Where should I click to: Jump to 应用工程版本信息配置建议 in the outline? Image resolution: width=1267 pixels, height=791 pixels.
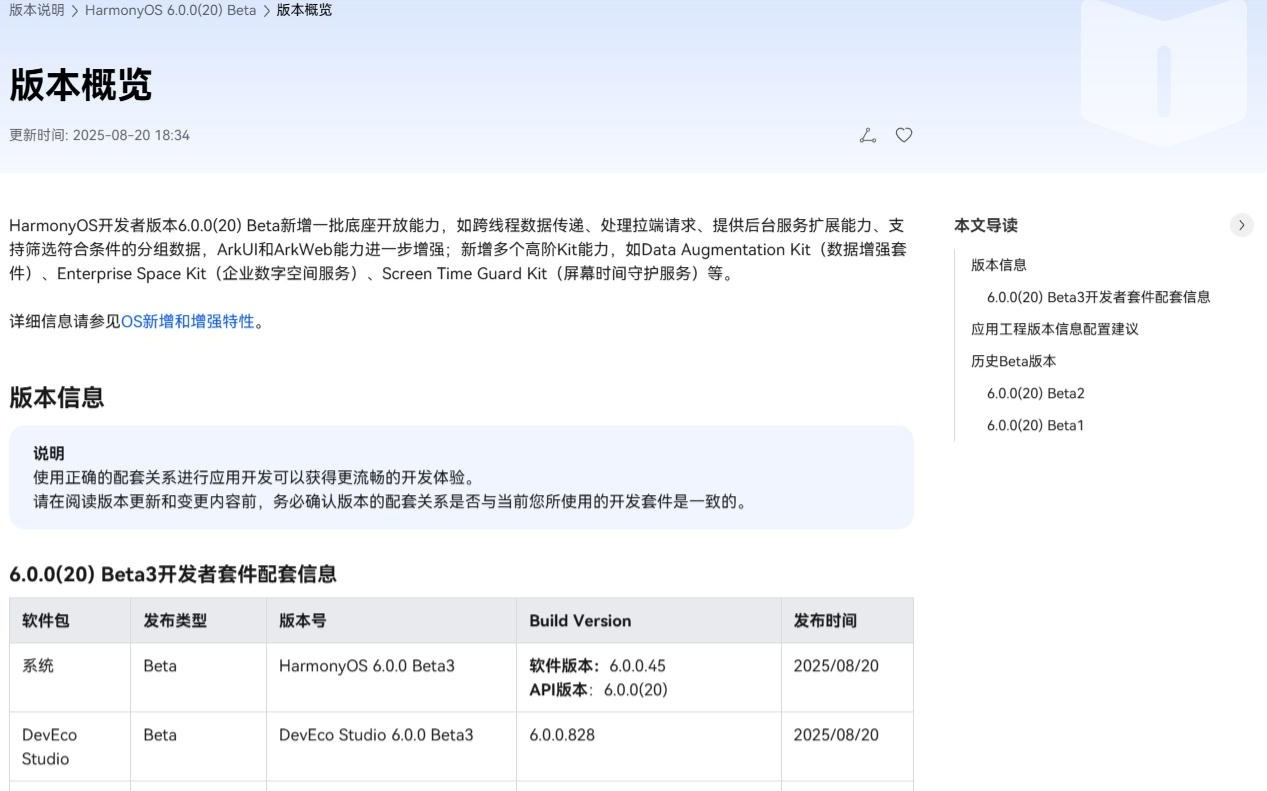coord(1055,329)
